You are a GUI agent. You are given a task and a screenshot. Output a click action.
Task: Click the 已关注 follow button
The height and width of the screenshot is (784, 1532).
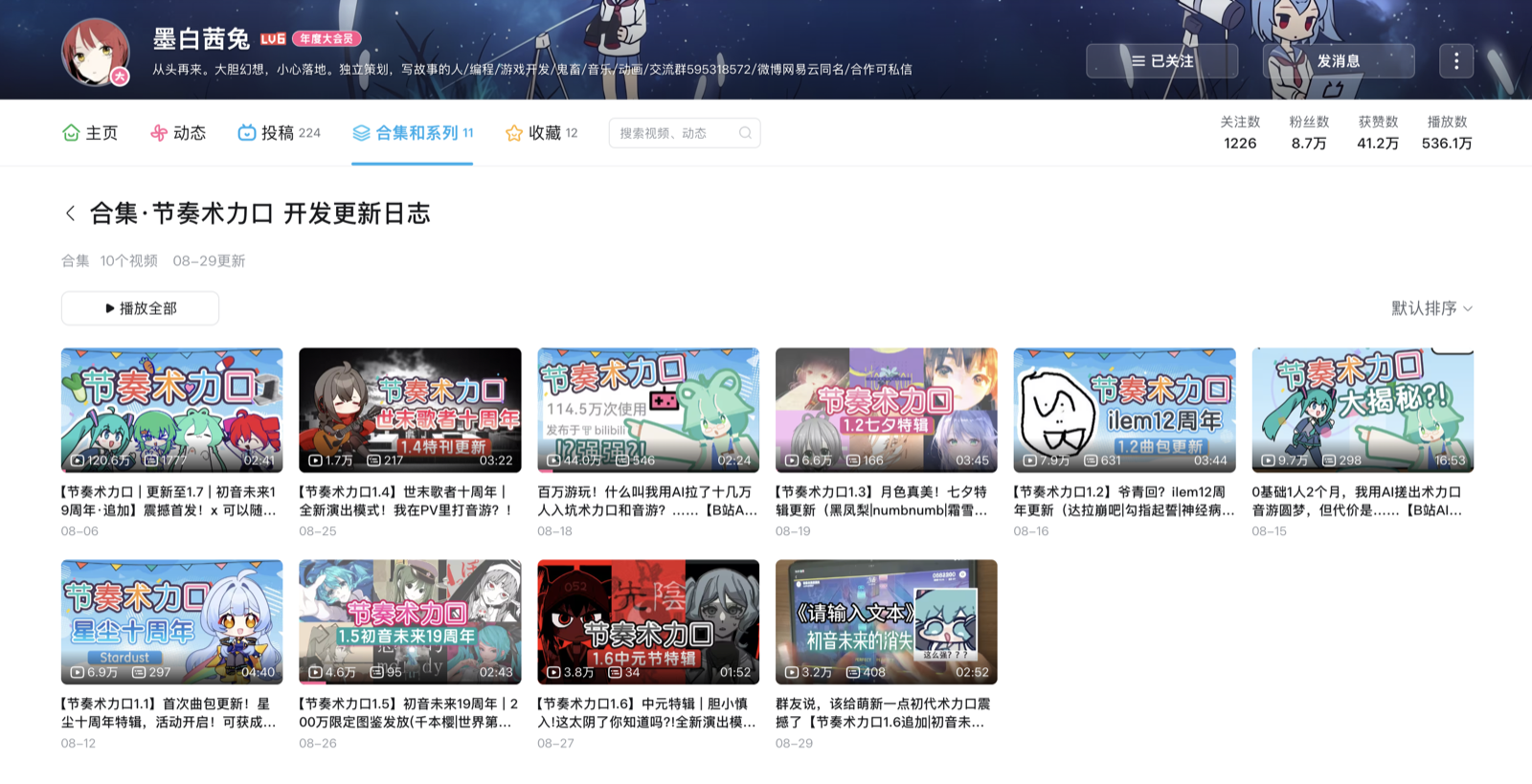point(1162,61)
